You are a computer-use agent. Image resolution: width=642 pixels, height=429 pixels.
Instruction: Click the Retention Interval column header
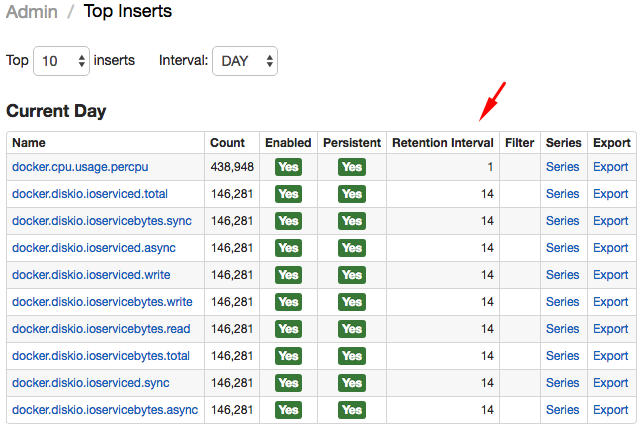pyautogui.click(x=443, y=143)
